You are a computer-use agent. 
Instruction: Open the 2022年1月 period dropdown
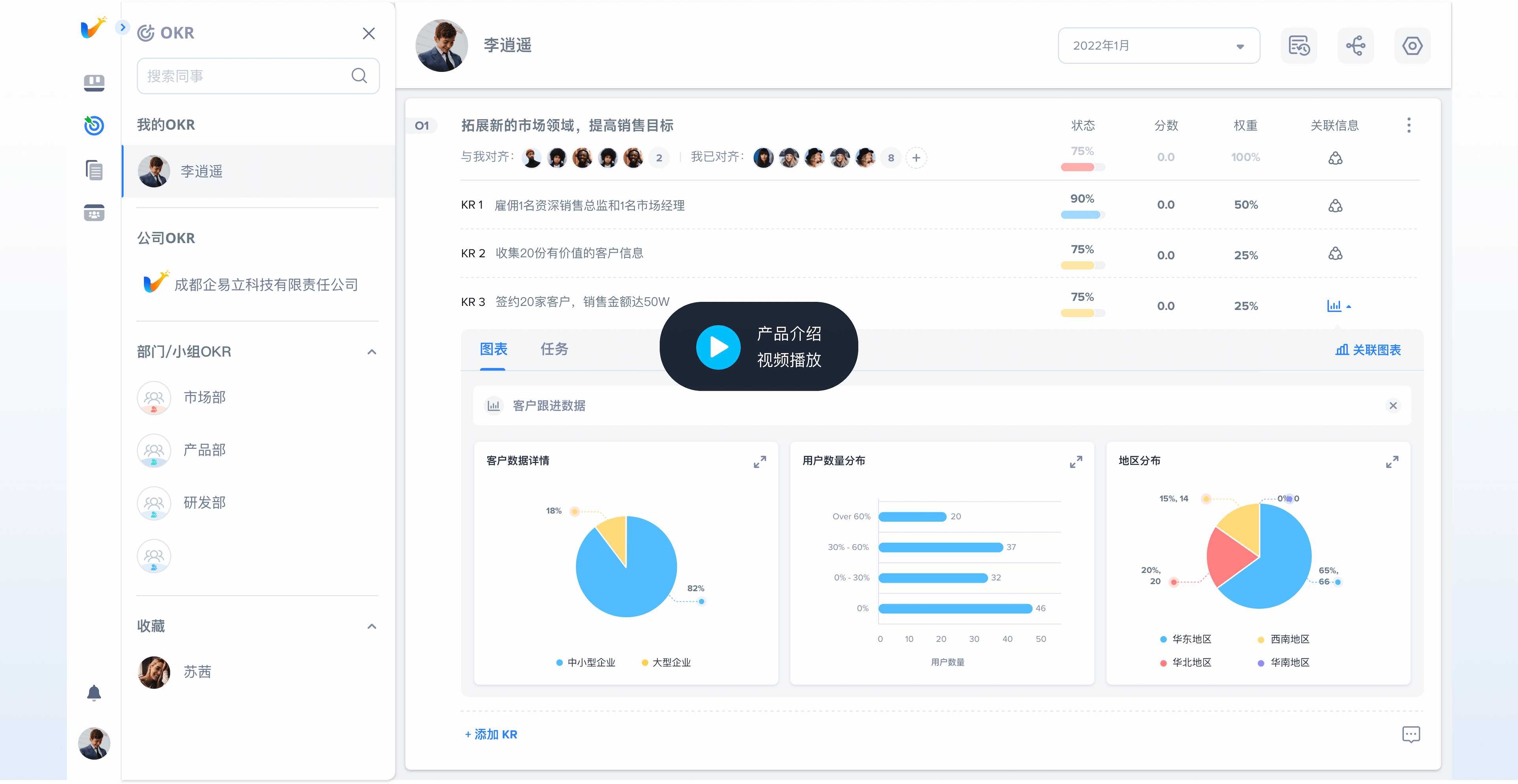[x=1159, y=46]
